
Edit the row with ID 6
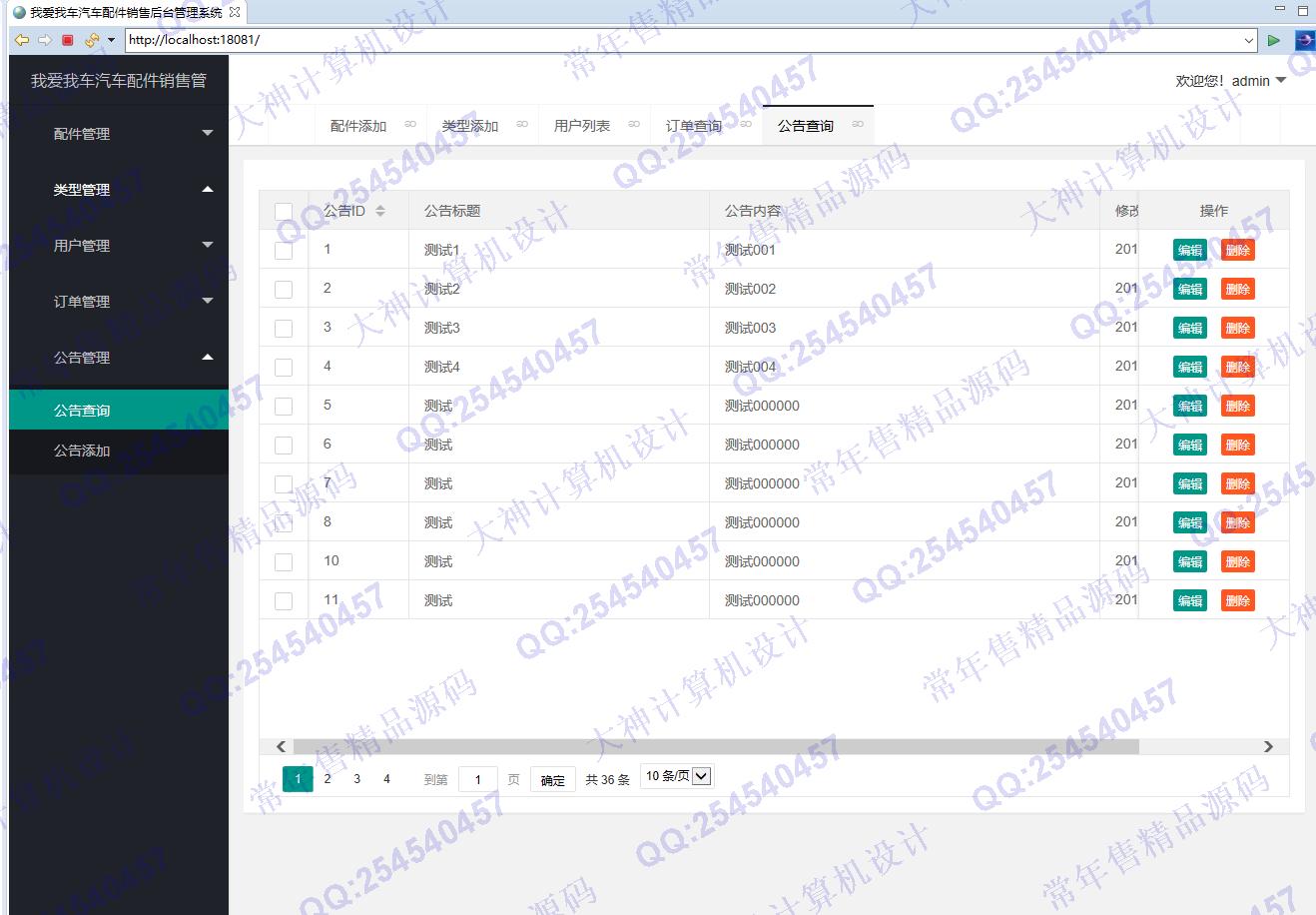(x=1190, y=446)
